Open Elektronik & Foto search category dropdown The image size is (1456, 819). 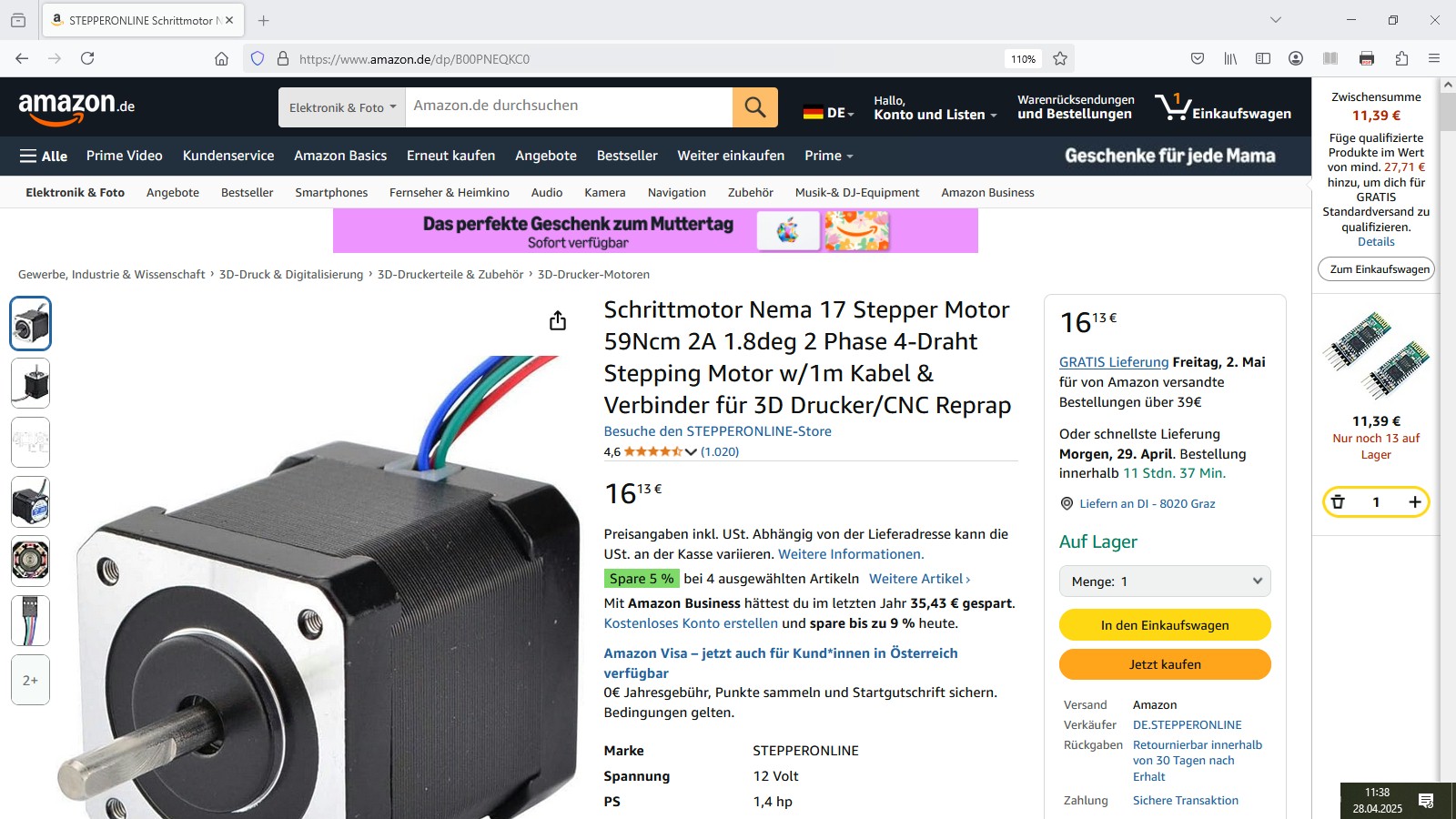pos(342,107)
